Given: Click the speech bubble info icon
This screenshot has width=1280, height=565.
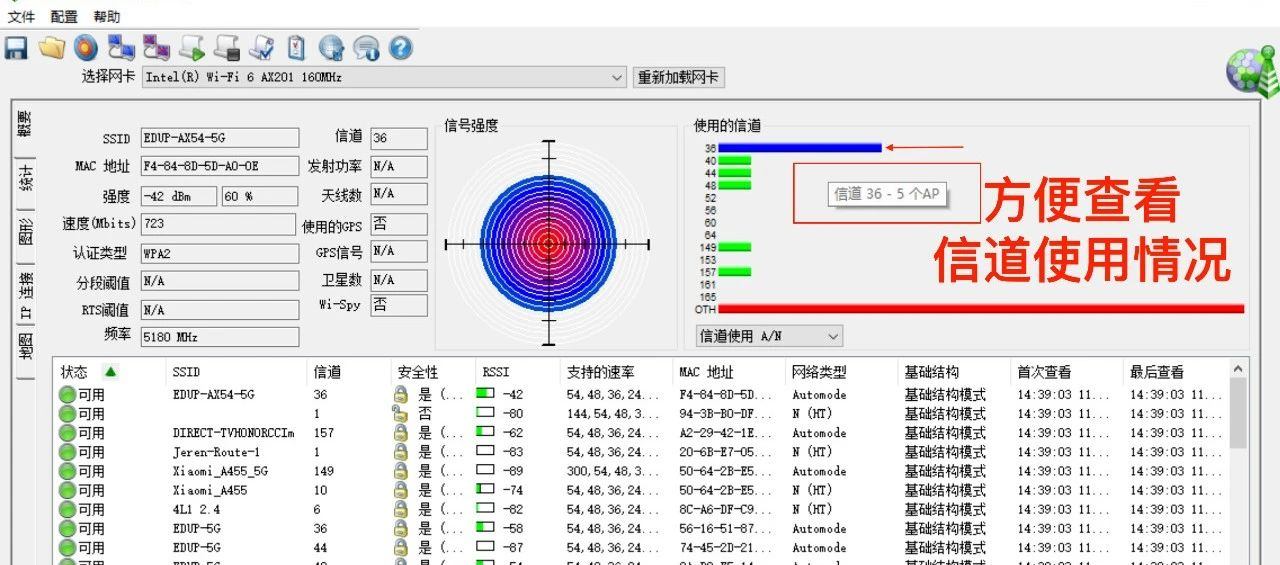Looking at the screenshot, I should click(x=367, y=48).
